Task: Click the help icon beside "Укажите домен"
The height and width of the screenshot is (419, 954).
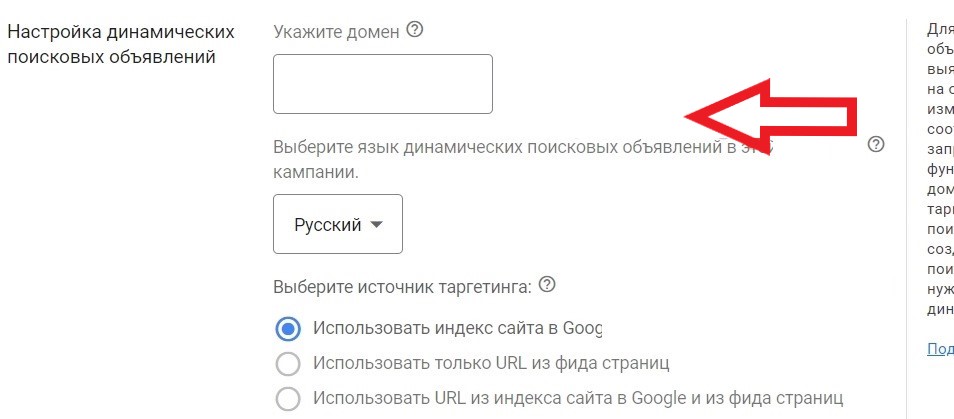Action: [x=415, y=31]
